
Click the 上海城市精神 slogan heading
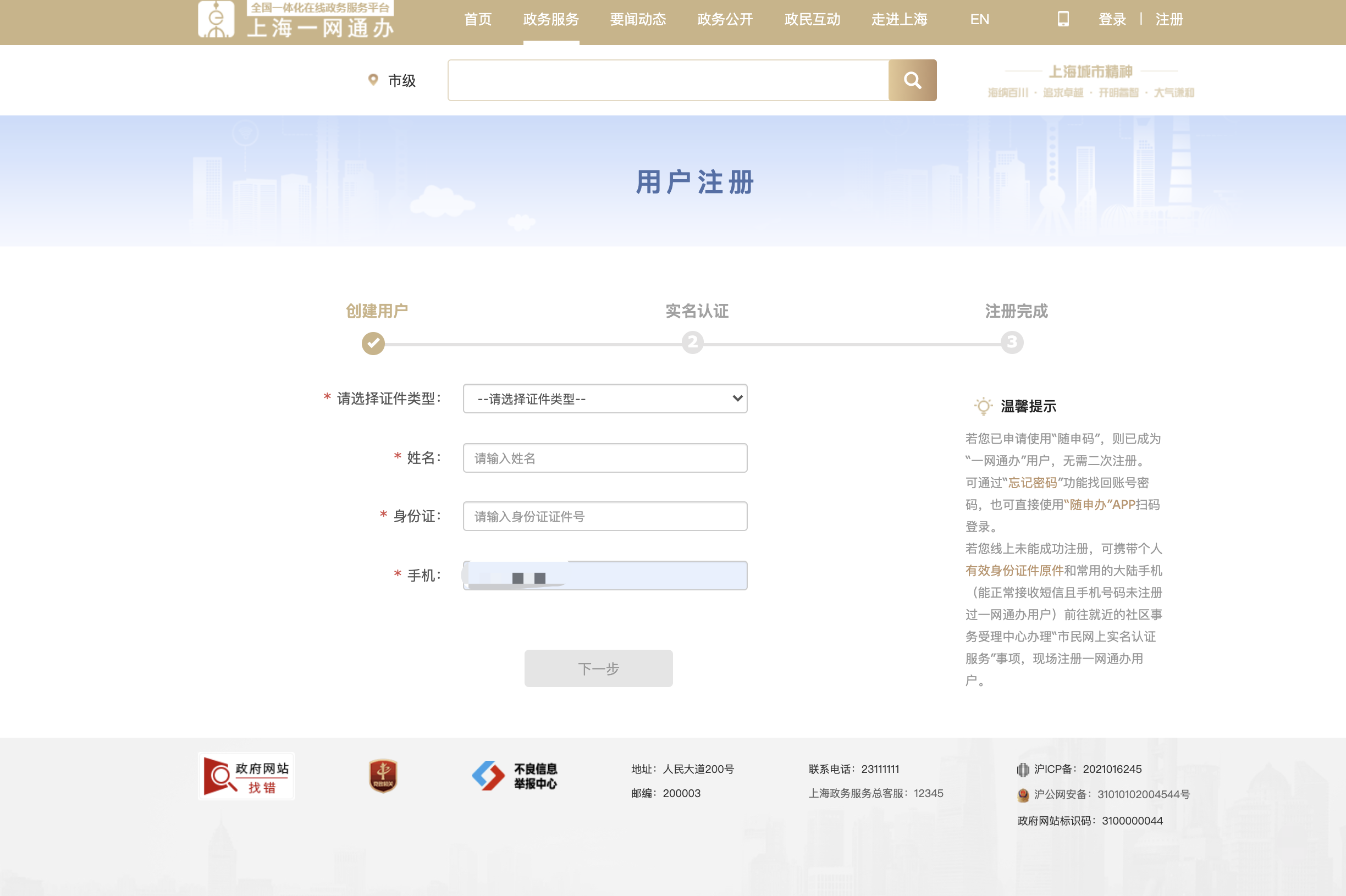click(x=1090, y=71)
